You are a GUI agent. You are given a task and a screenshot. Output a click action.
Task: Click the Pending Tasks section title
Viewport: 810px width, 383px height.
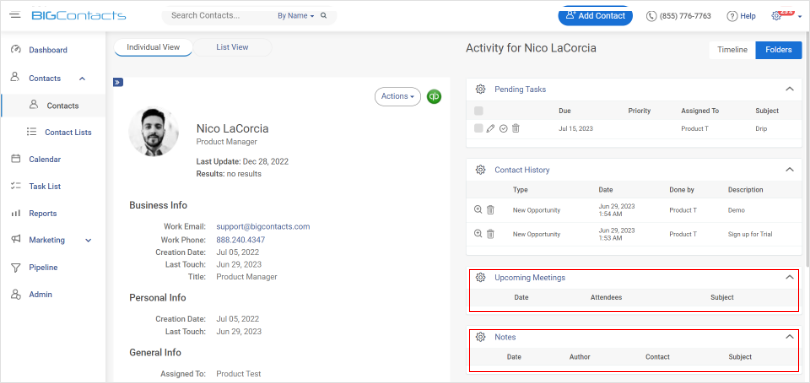point(520,89)
